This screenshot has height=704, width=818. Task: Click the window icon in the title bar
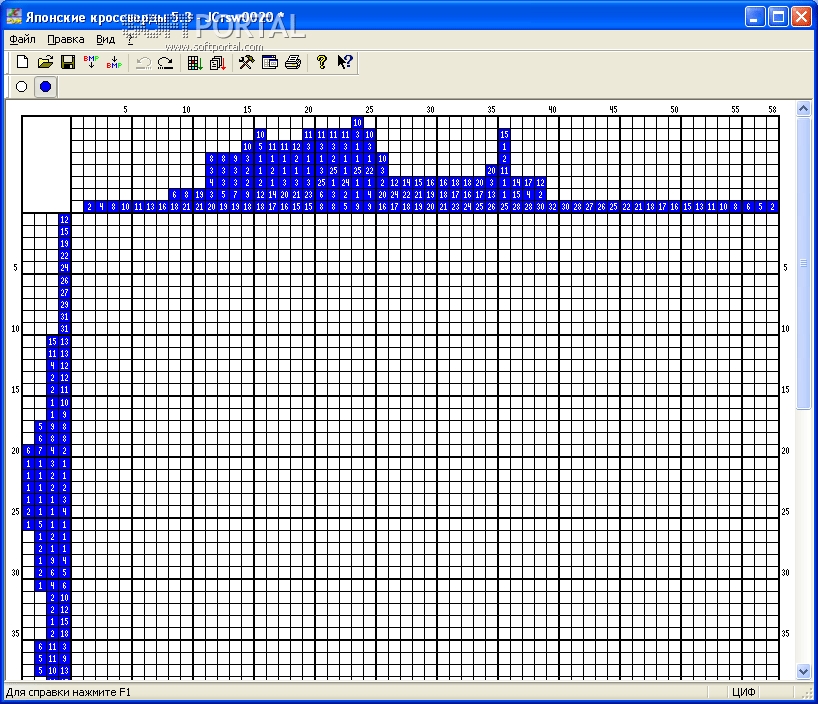click(x=14, y=17)
